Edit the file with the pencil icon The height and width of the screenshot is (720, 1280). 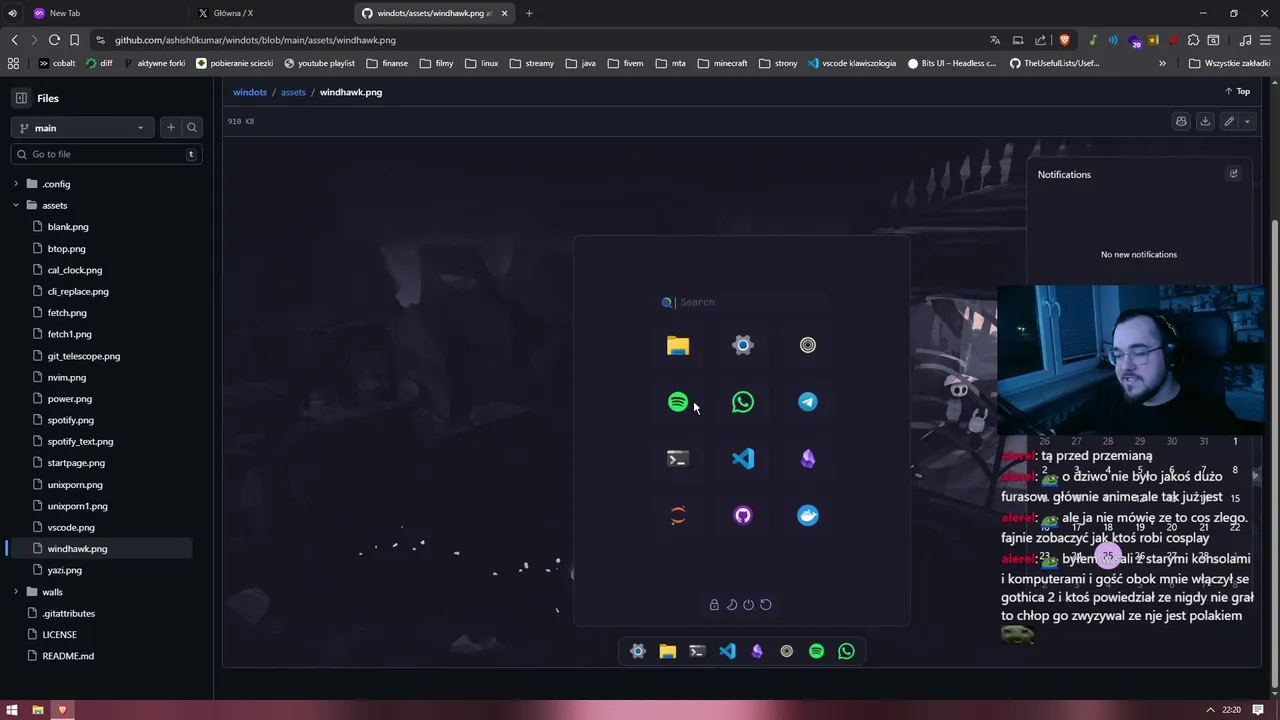pyautogui.click(x=1229, y=121)
